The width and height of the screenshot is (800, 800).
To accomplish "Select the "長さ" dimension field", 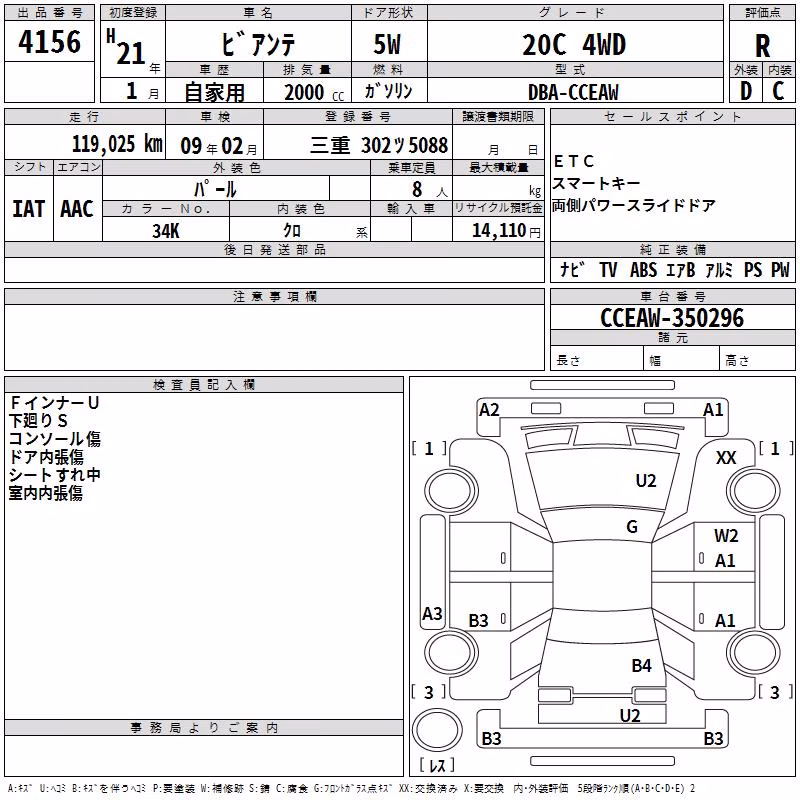I will tap(597, 360).
